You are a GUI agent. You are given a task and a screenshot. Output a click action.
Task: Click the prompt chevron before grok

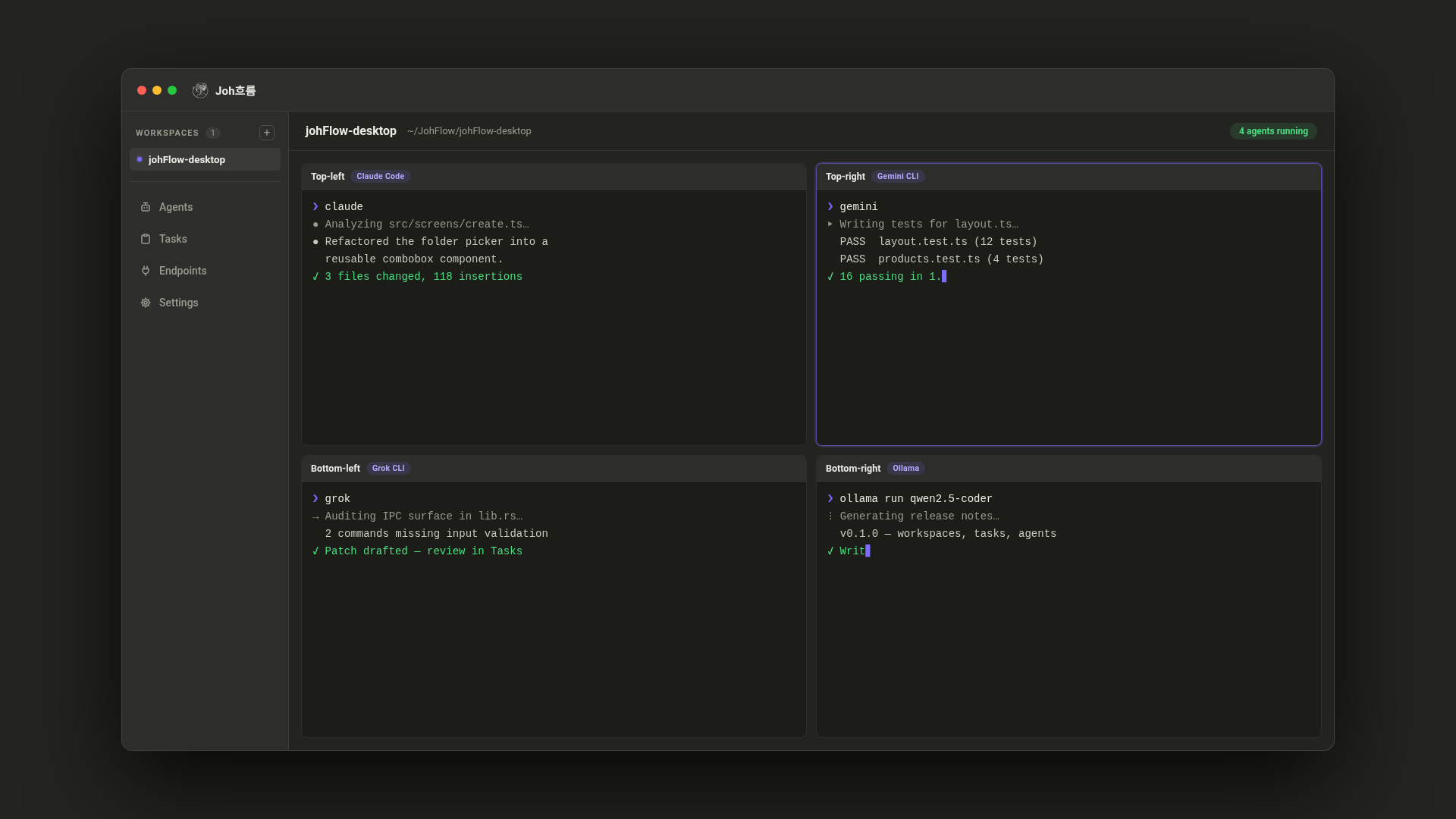coord(315,498)
